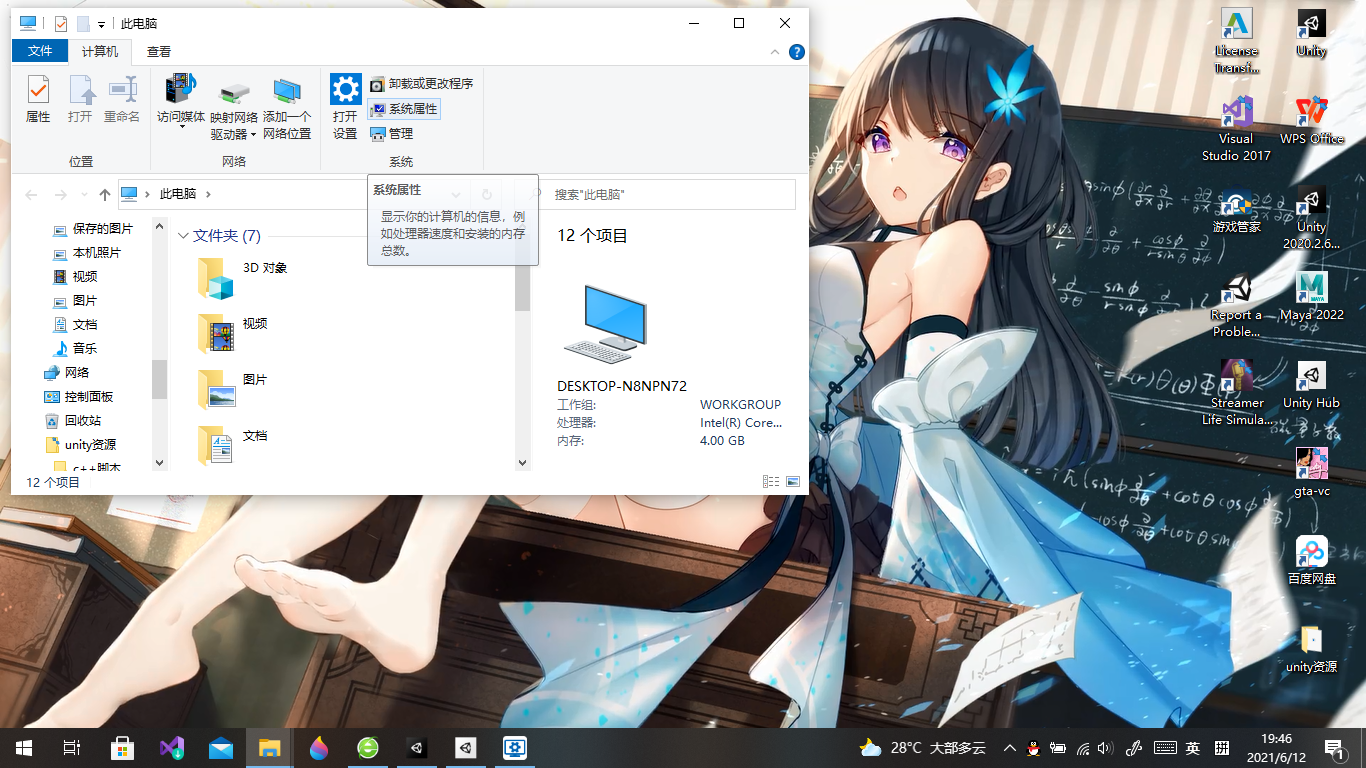Open the 访问媒体 dropdown
The image size is (1366, 768).
coord(181,127)
